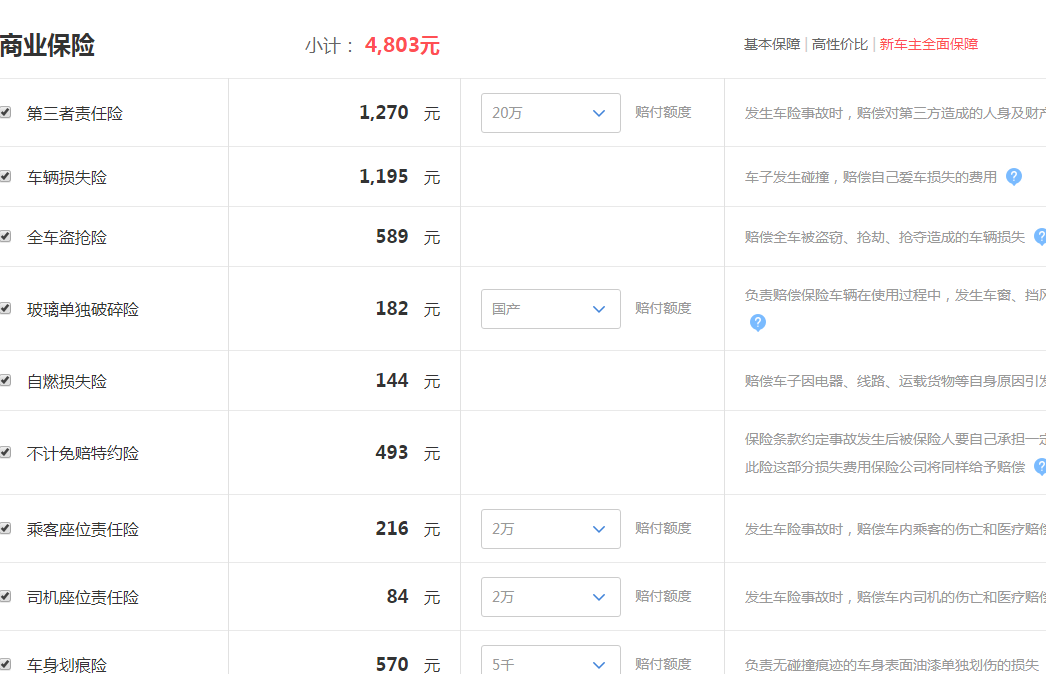Uncheck the 不计免赔特约险 checkbox
Screen dimensions: 1046x674
click(5, 452)
